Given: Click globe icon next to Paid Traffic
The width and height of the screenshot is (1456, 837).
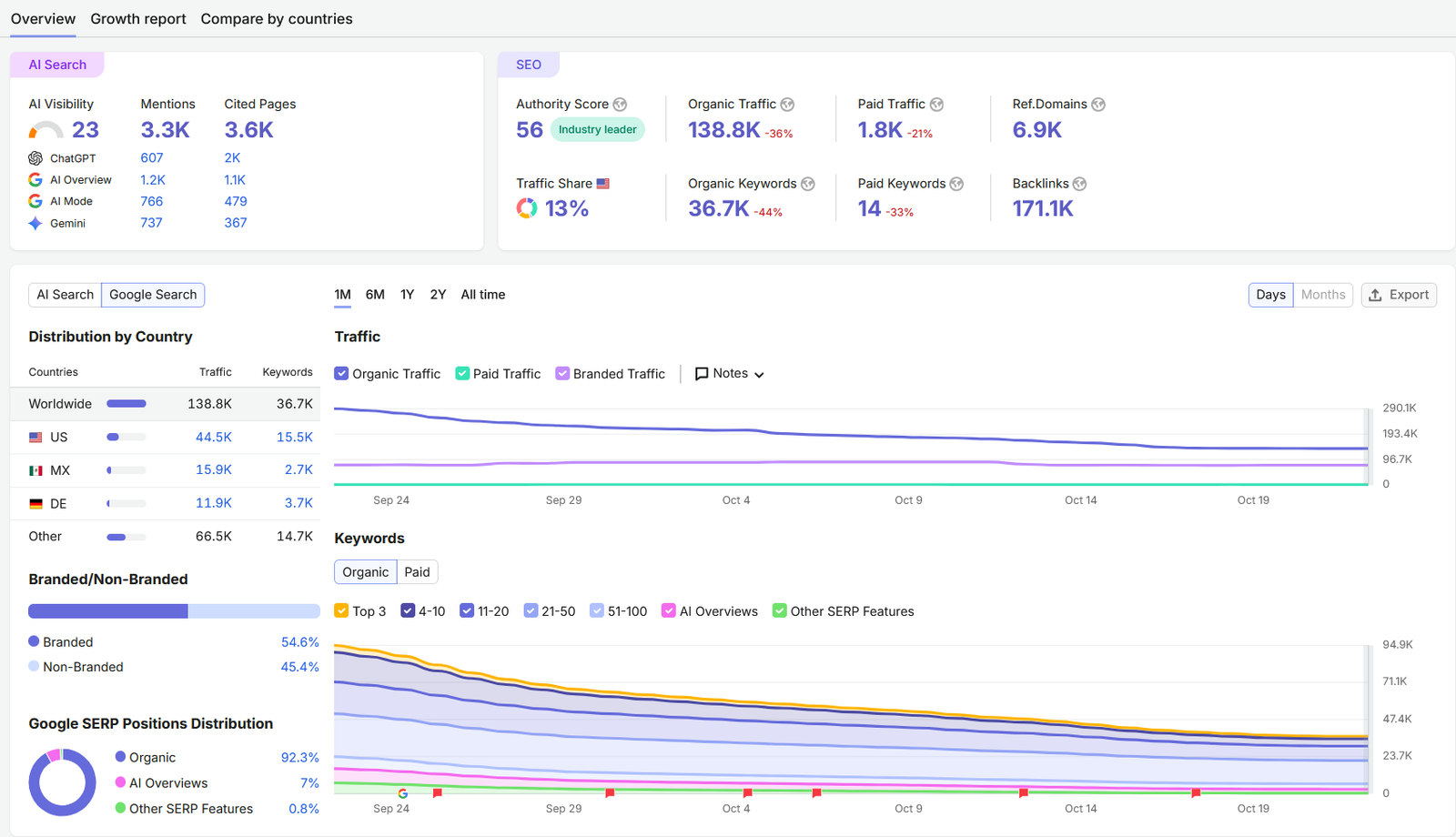Looking at the screenshot, I should click(x=936, y=105).
